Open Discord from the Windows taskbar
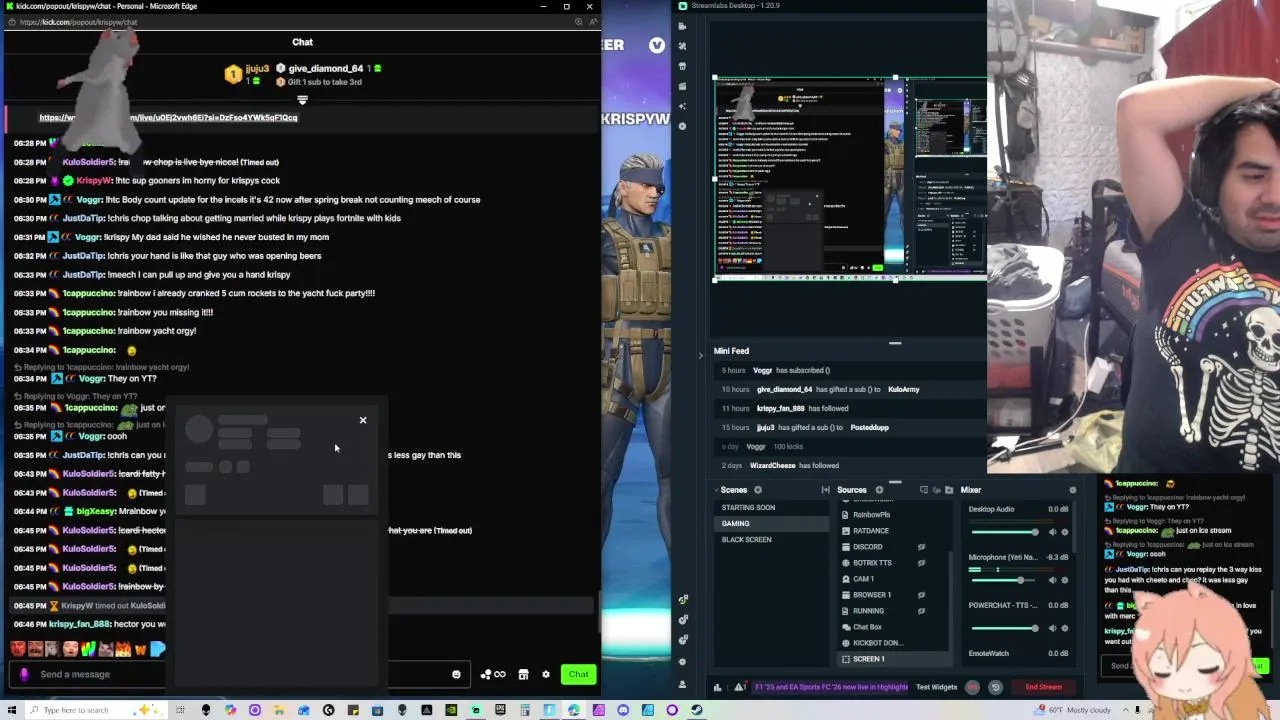1280x720 pixels. pos(623,710)
